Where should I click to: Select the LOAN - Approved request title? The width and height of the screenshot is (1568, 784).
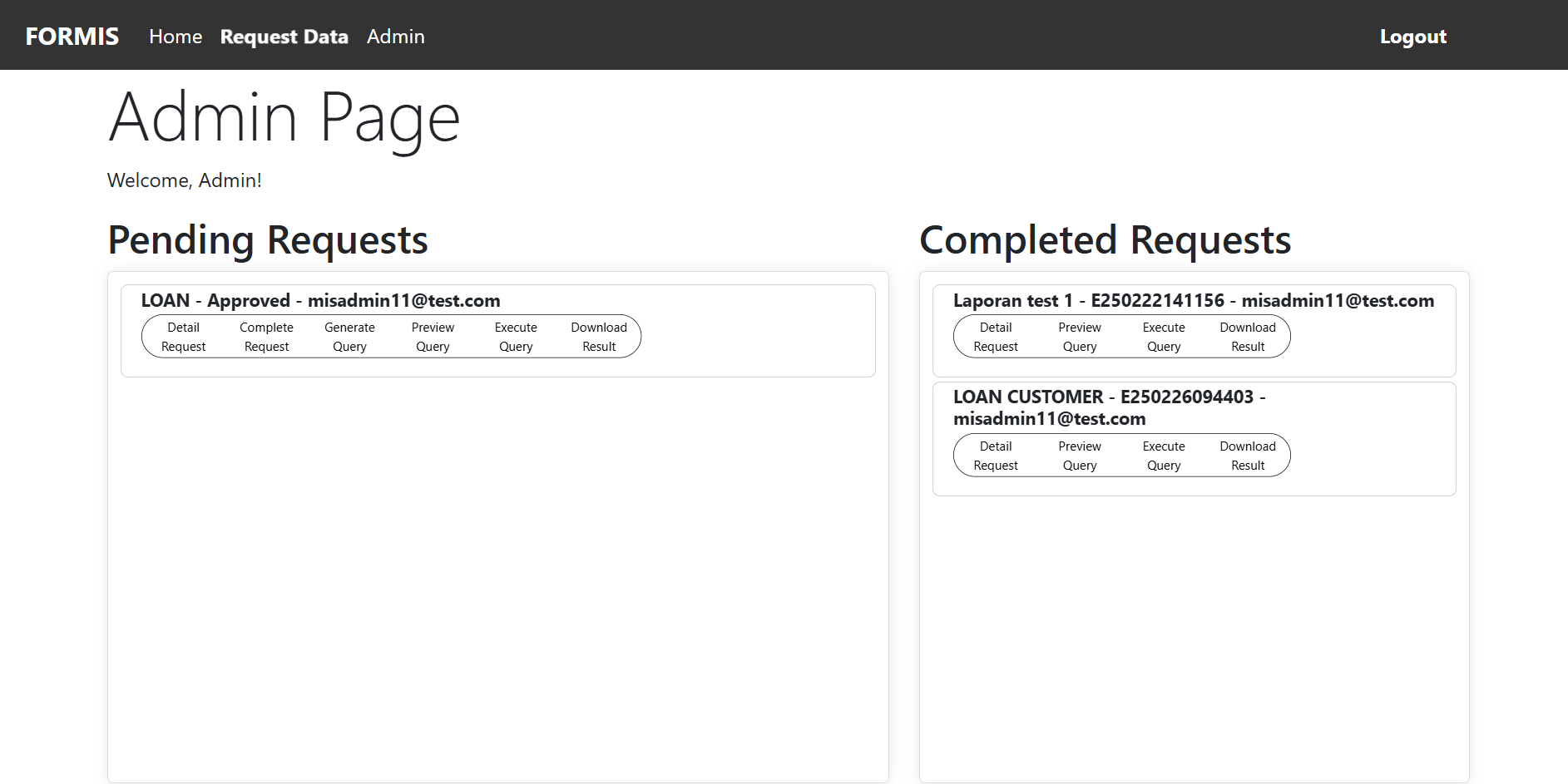(x=320, y=300)
